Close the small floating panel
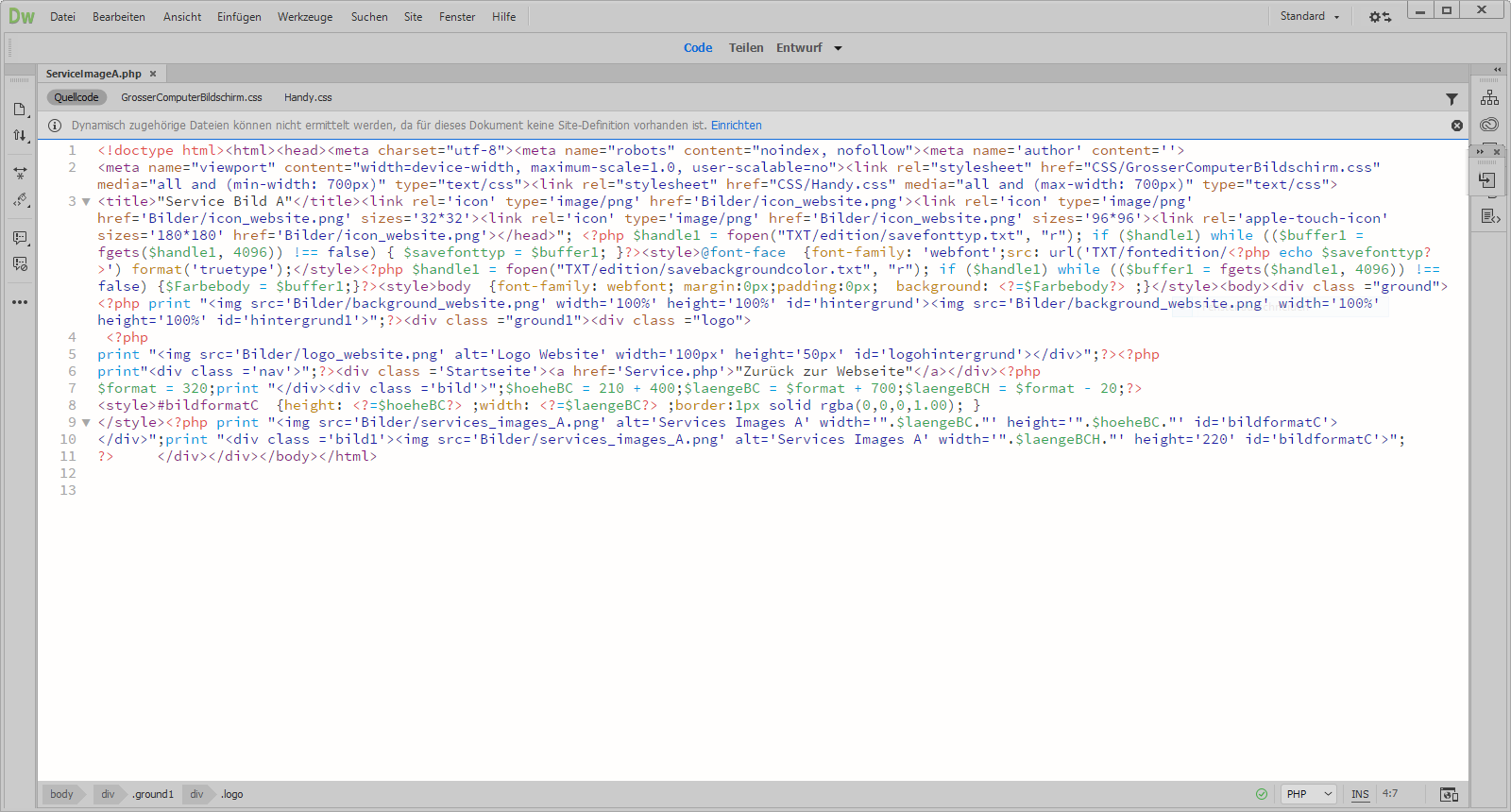The width and height of the screenshot is (1511, 812). click(x=1497, y=152)
